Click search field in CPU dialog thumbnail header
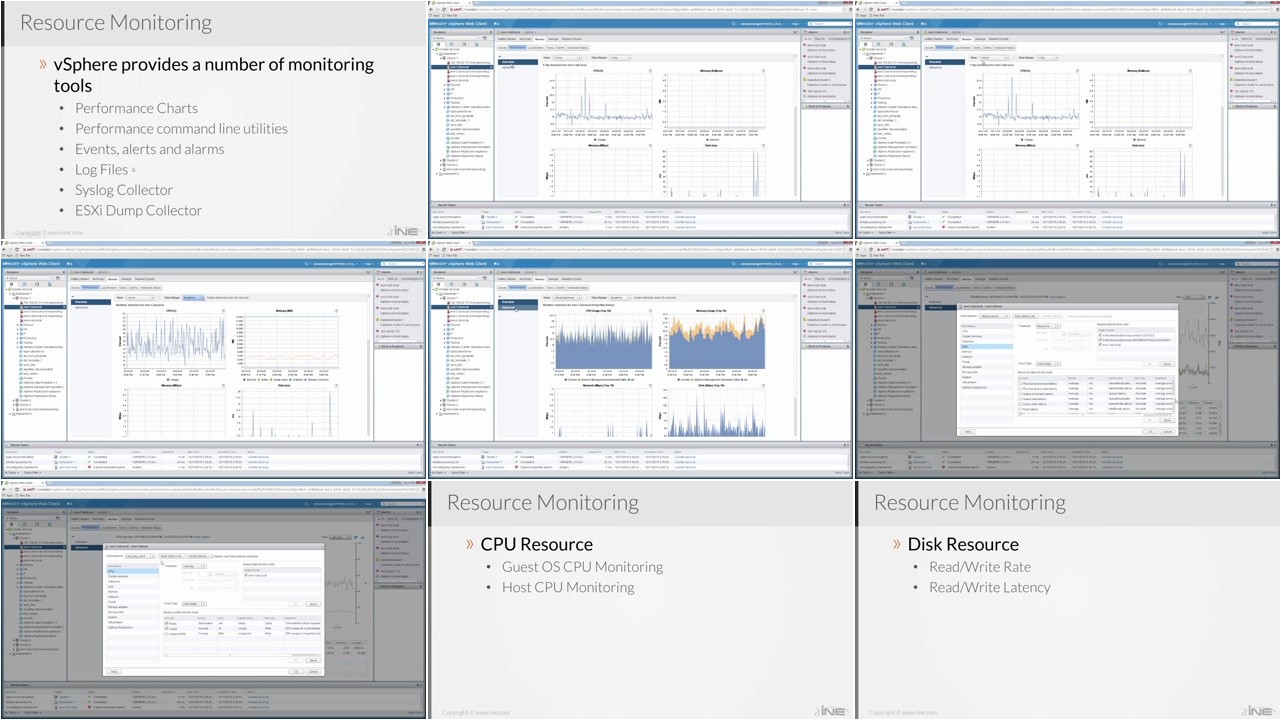1281x720 pixels. tap(402, 504)
